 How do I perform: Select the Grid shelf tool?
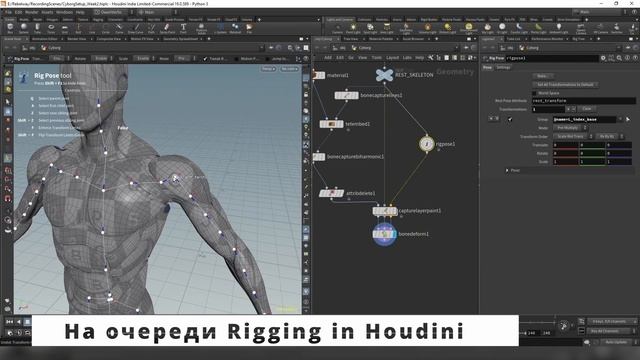[64, 28]
